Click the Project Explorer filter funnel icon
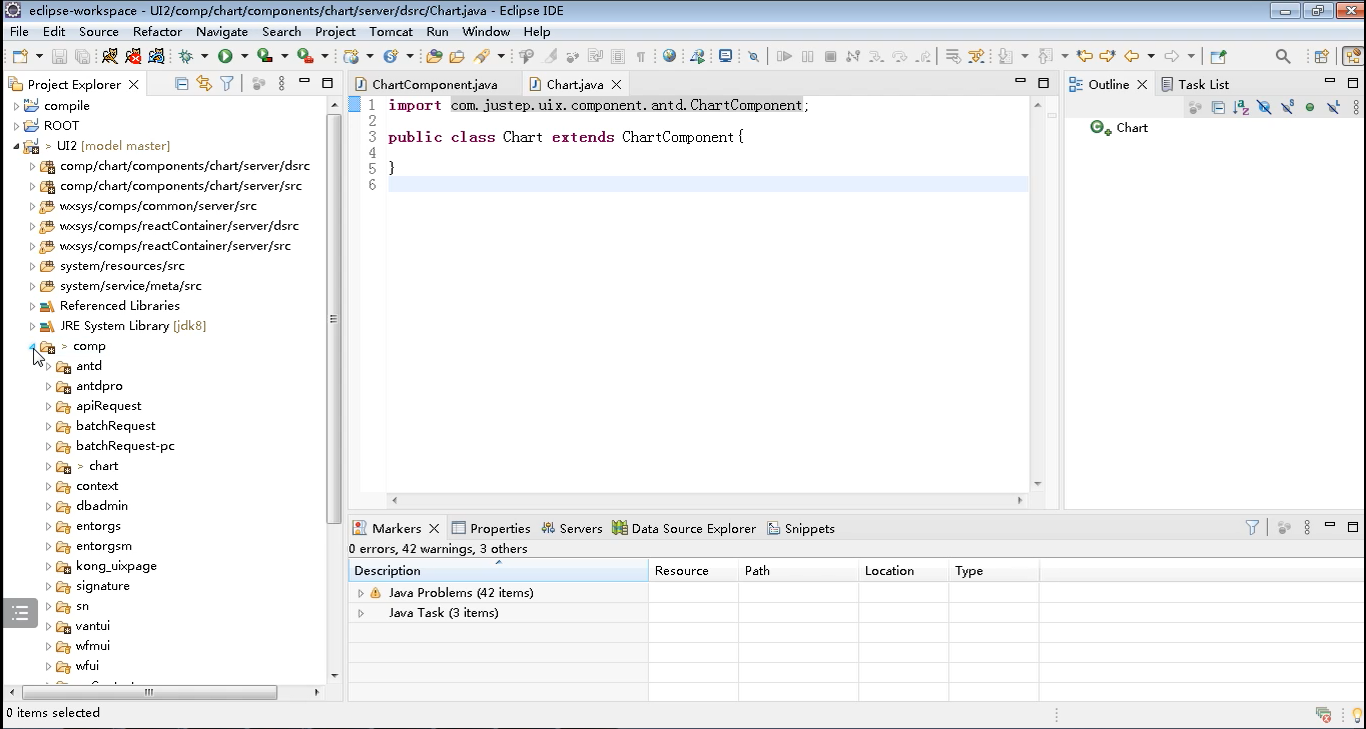The height and width of the screenshot is (729, 1366). 227,84
